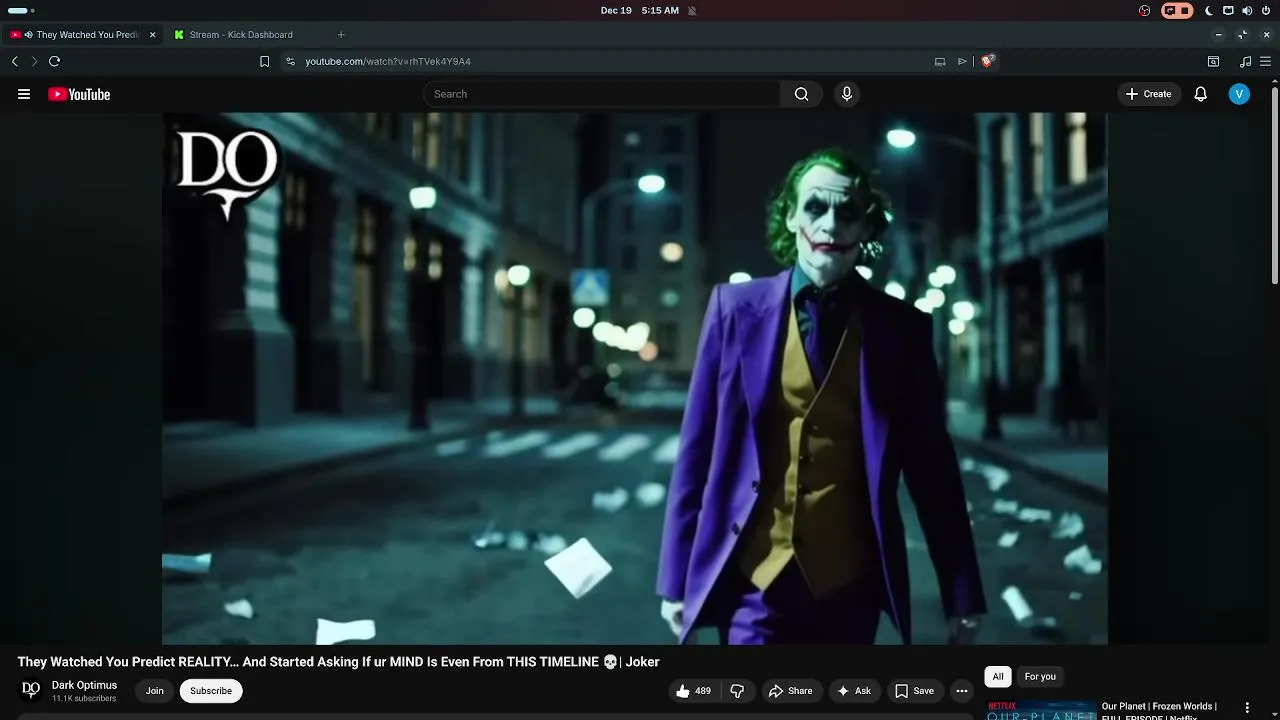This screenshot has height=720, width=1280.
Task: Click the video player to pause
Action: click(635, 378)
